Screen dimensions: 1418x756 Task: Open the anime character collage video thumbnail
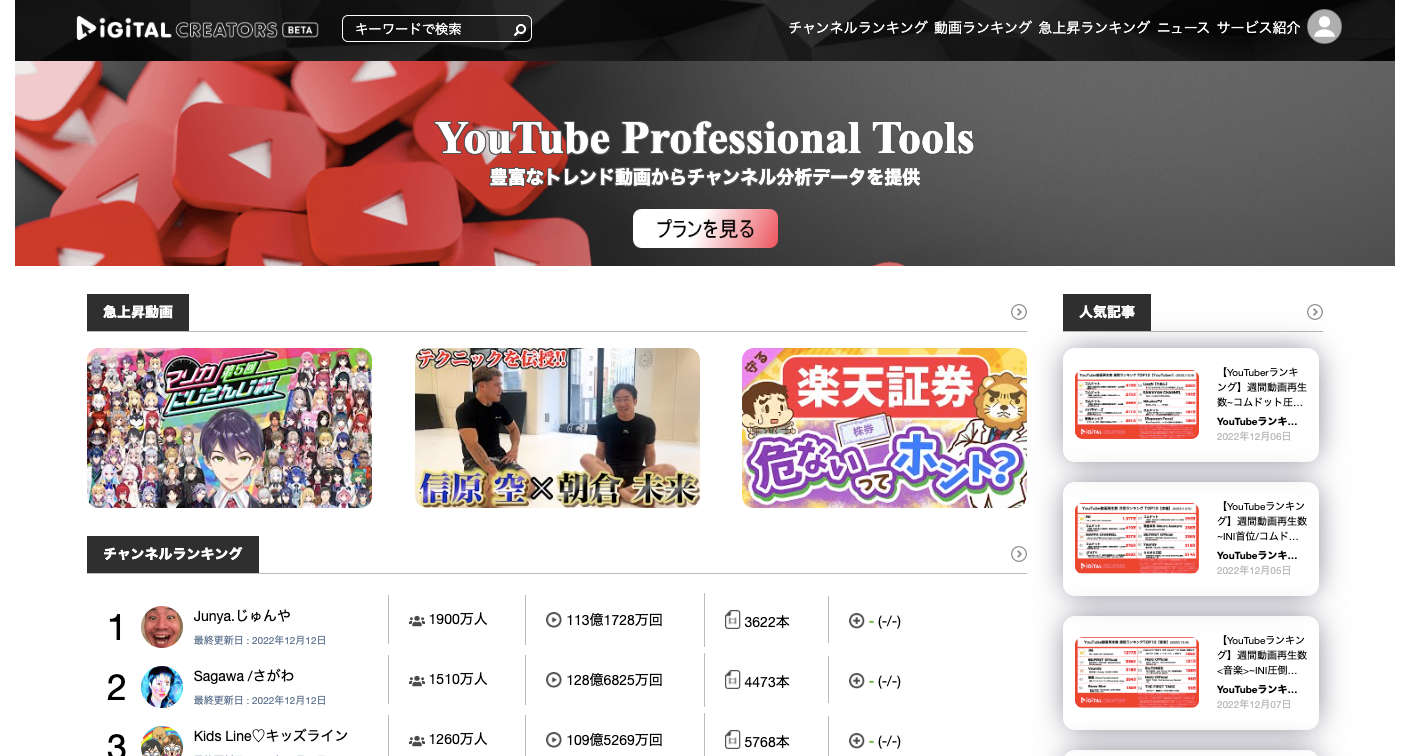pos(229,428)
